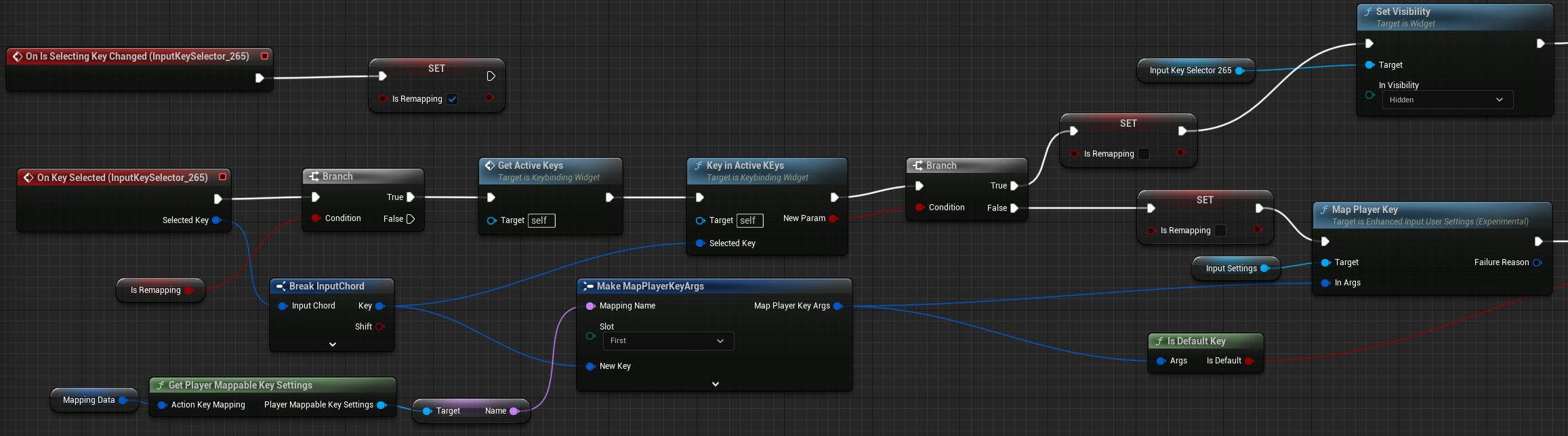Select the Get Player Mappable Key Settings node title
Image resolution: width=1568 pixels, height=436 pixels.
coord(240,385)
